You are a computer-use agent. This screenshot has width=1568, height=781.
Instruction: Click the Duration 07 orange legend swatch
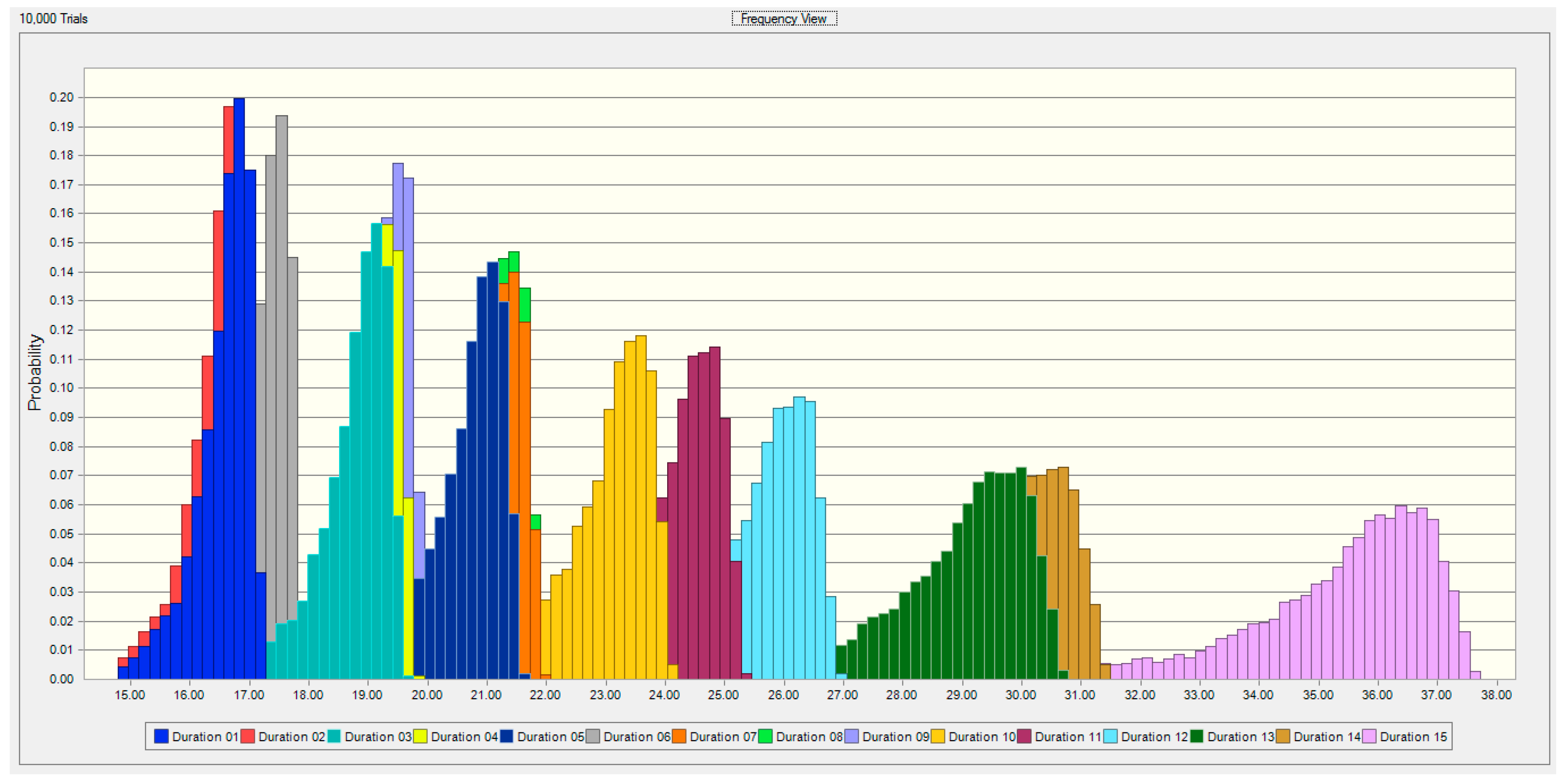679,737
